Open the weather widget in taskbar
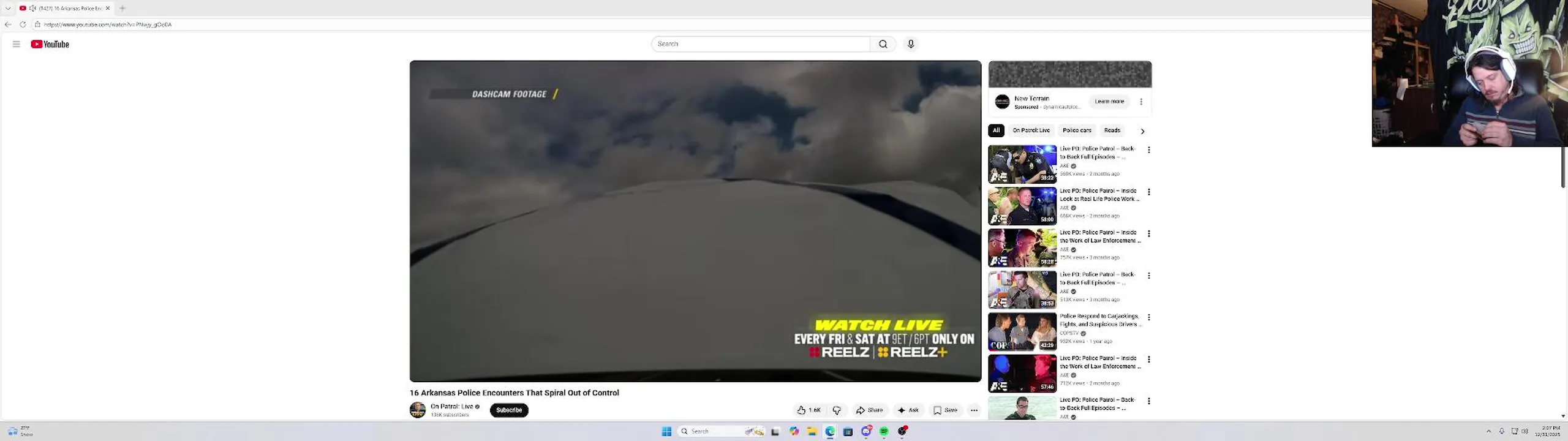Viewport: 1568px width, 441px height. (x=20, y=431)
